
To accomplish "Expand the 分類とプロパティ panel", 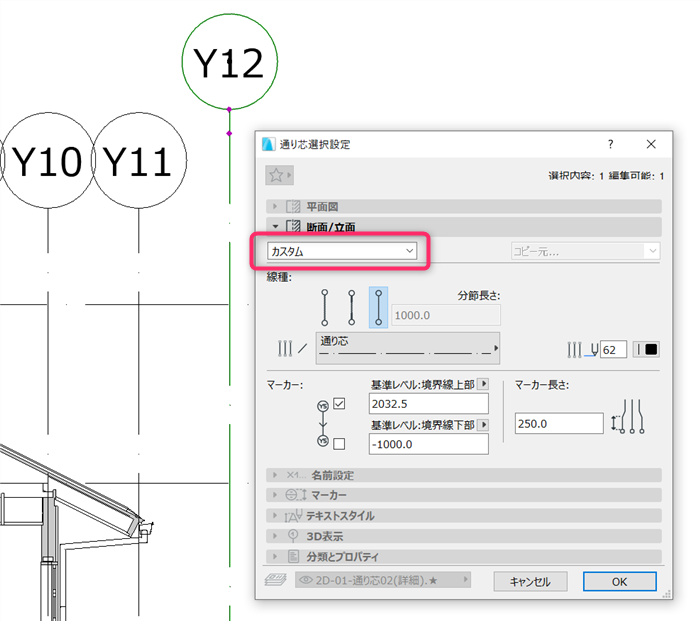I will click(464, 557).
